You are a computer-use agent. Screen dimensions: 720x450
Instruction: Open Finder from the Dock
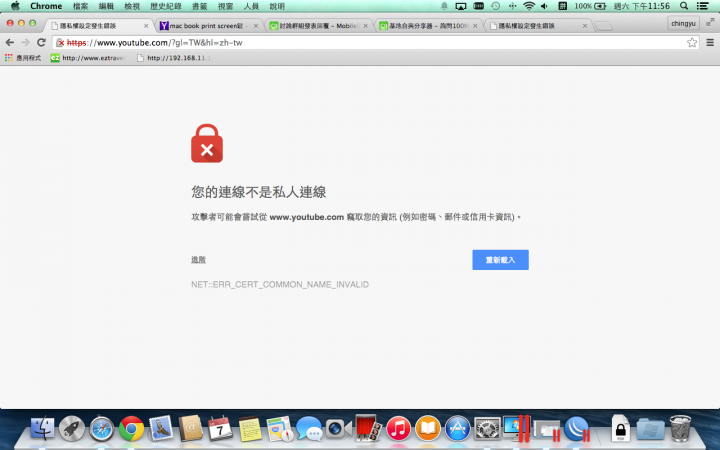click(x=42, y=429)
